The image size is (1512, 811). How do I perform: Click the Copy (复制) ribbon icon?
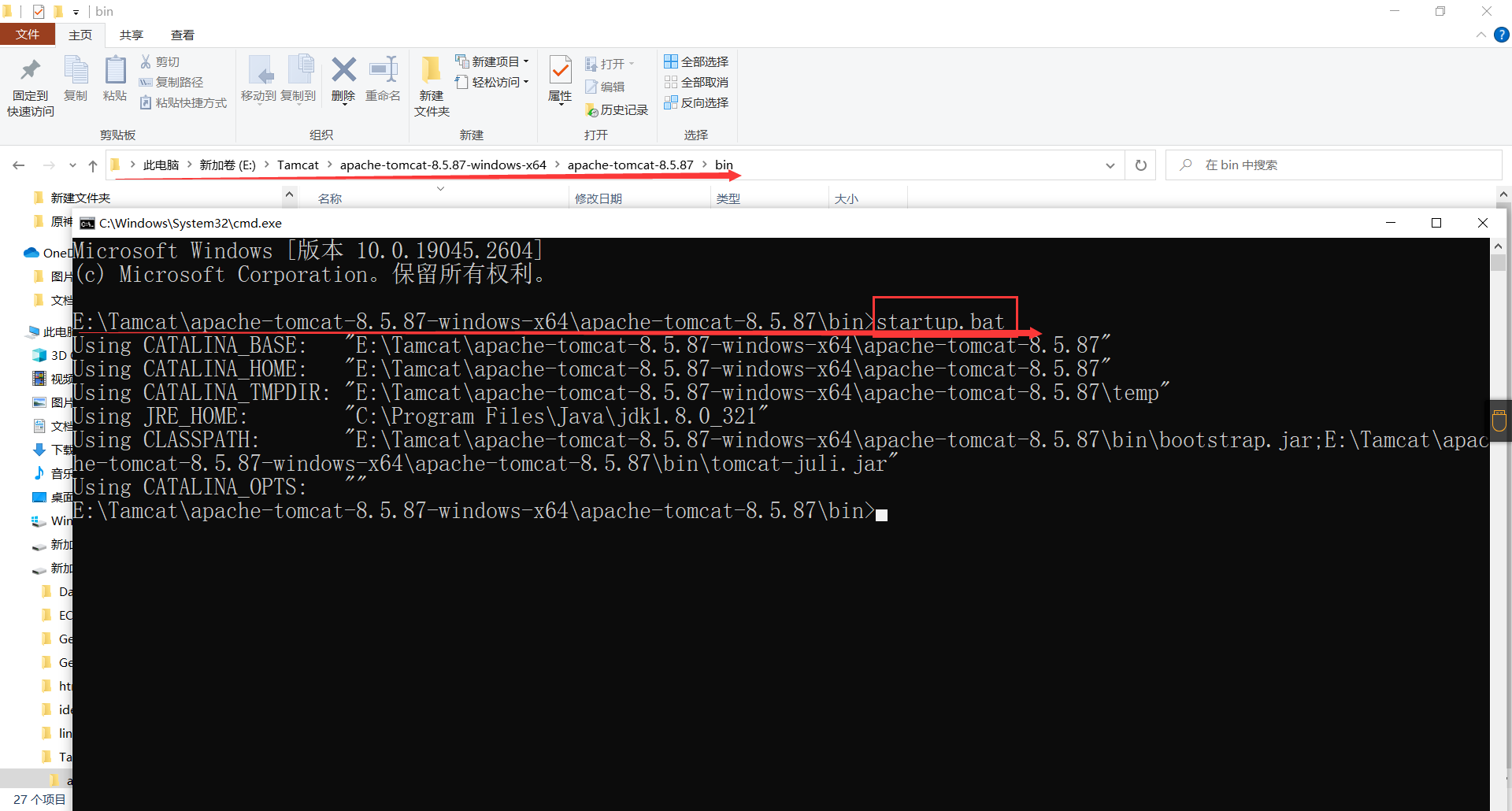tap(76, 79)
